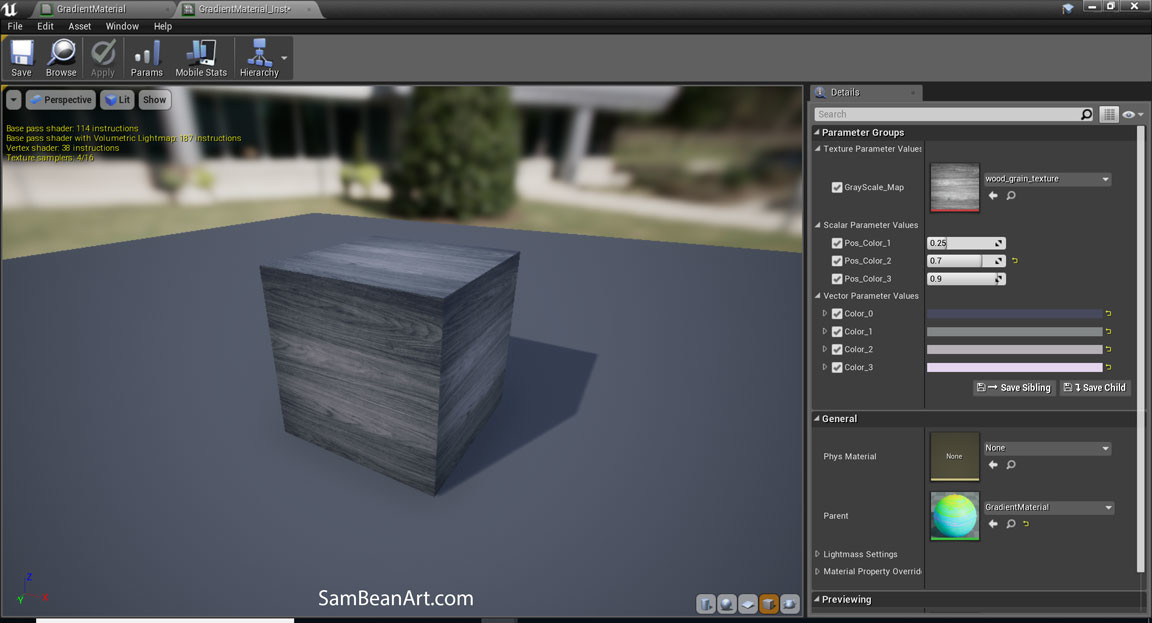Click the Save Child button
This screenshot has height=623, width=1152.
point(1095,387)
